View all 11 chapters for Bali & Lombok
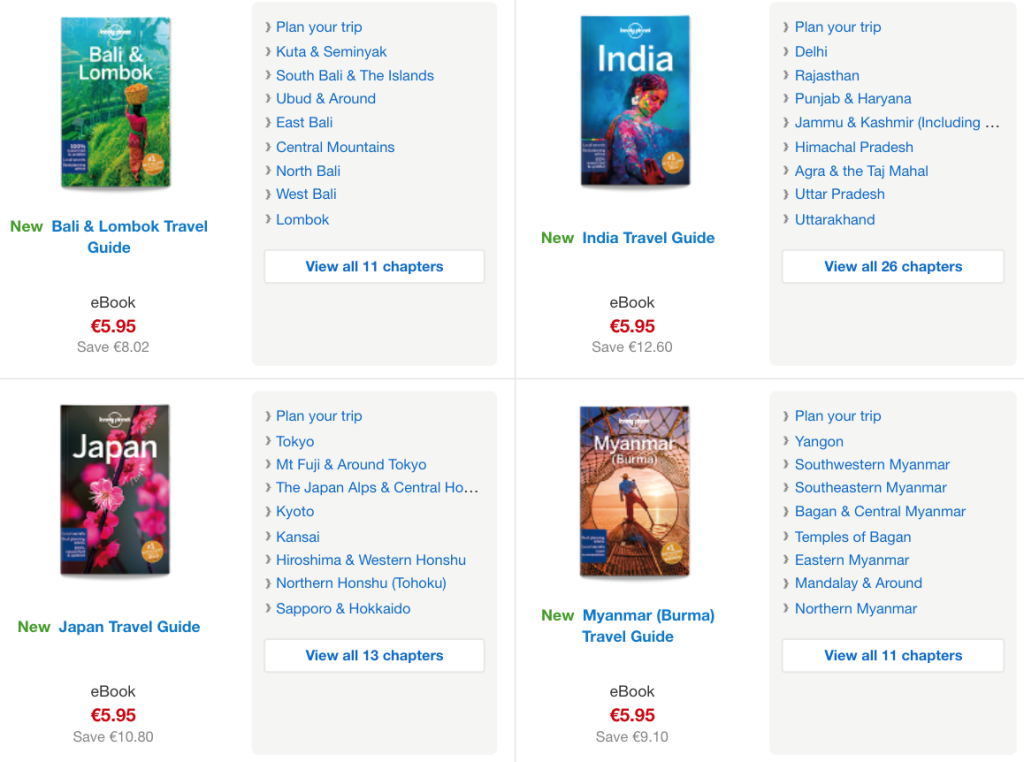Viewport: 1024px width, 762px height. (x=374, y=267)
